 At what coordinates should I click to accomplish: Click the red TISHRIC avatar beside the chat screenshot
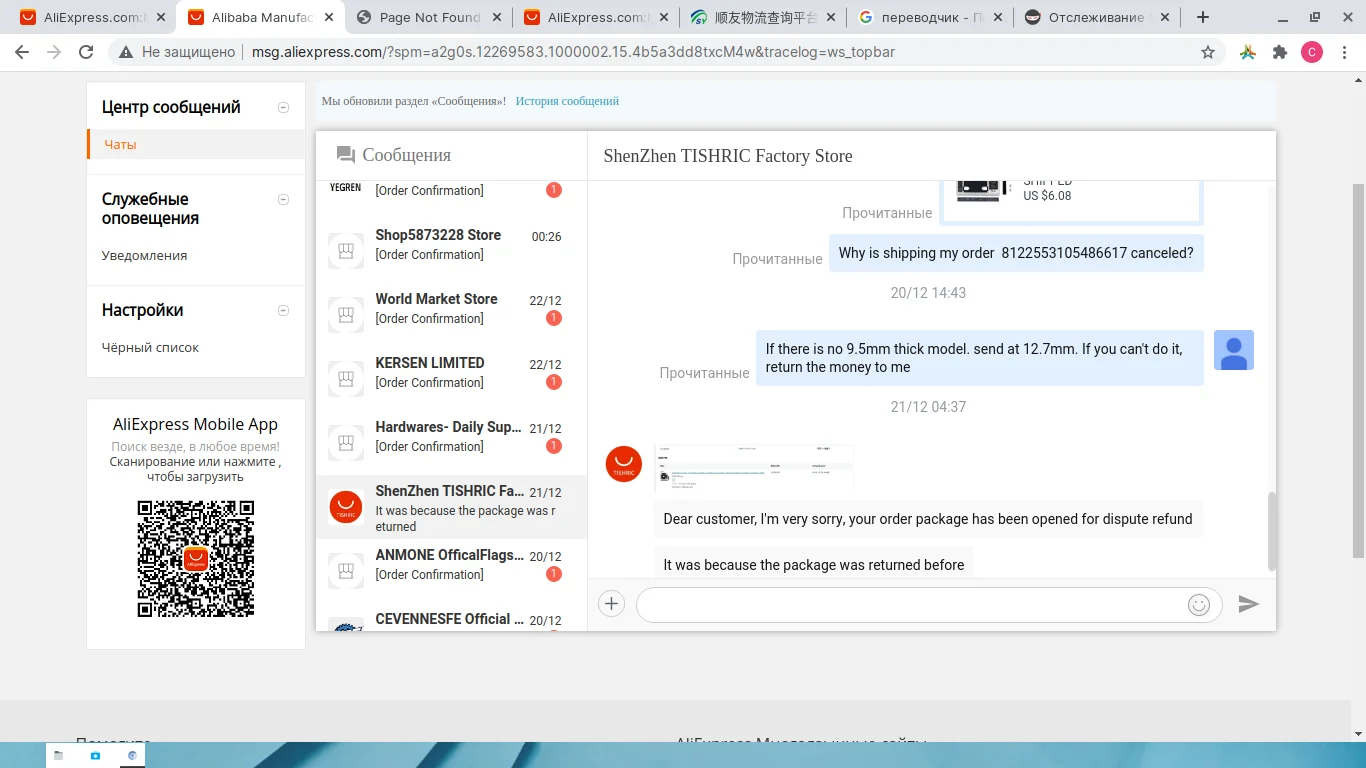624,464
